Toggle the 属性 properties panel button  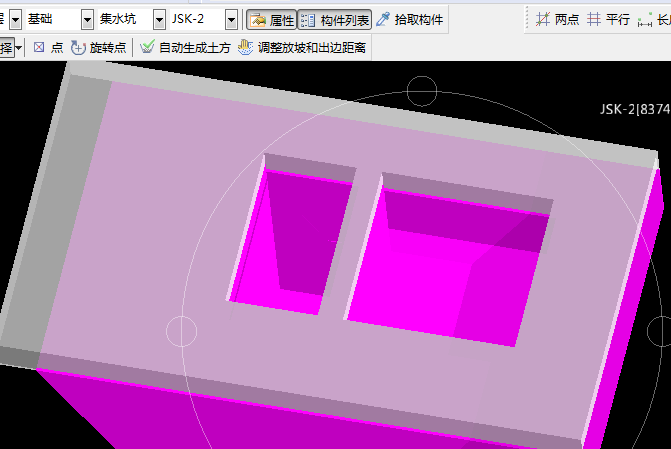pos(271,20)
